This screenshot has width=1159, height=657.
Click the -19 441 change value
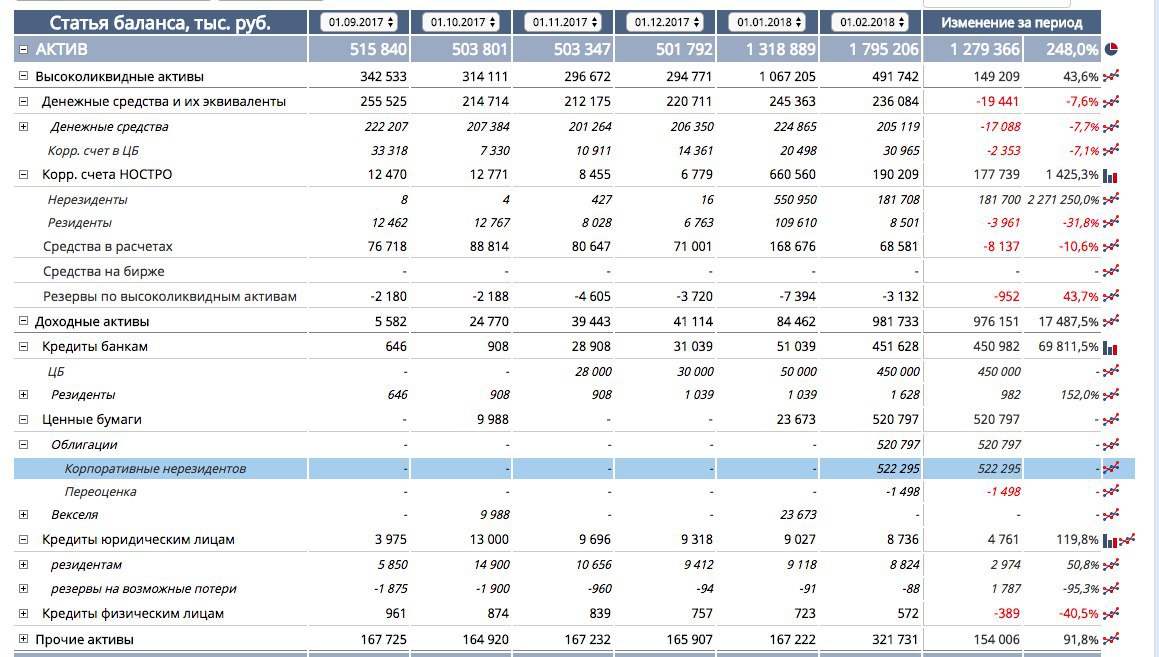click(x=997, y=101)
